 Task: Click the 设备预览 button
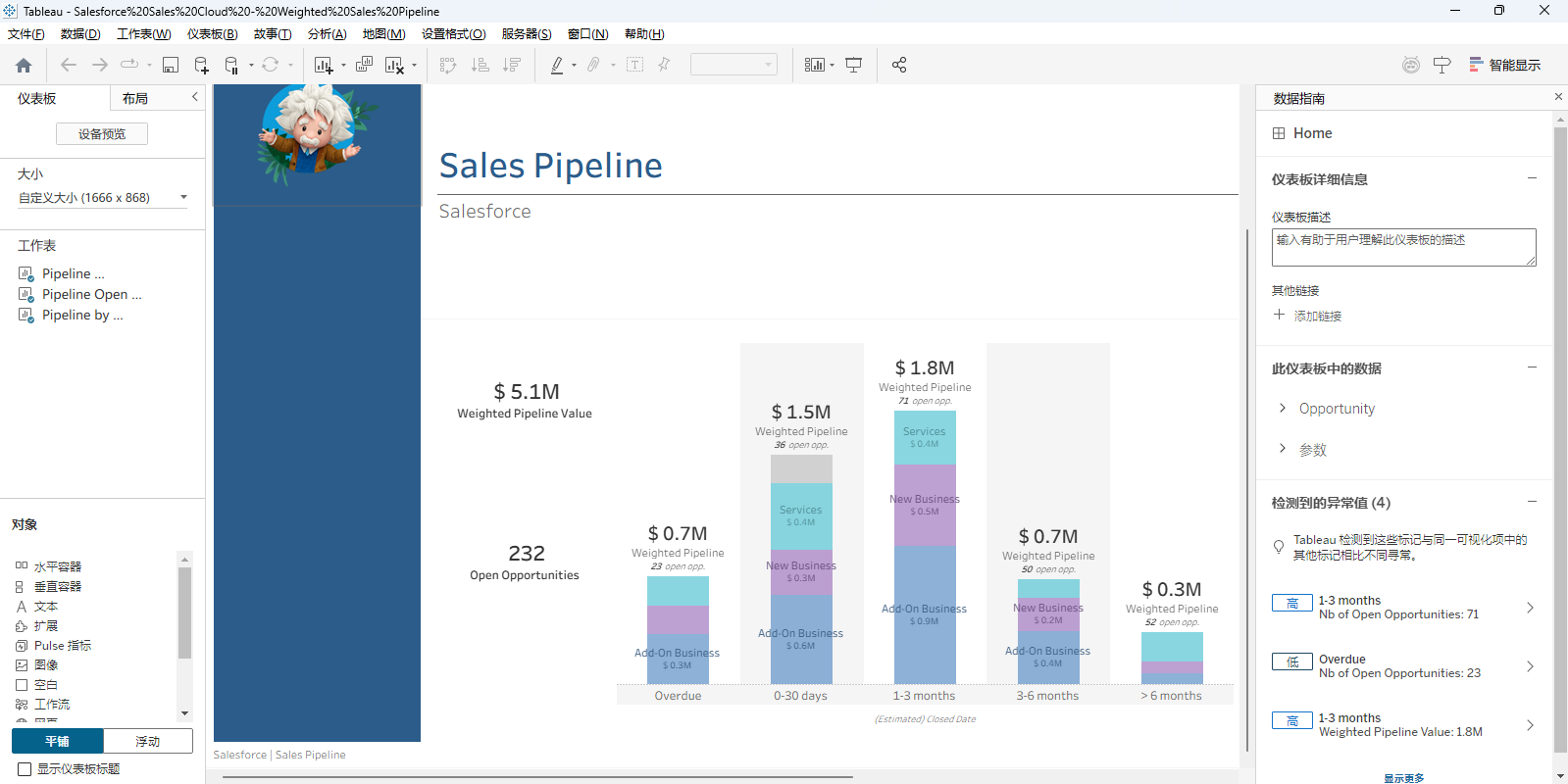102,134
